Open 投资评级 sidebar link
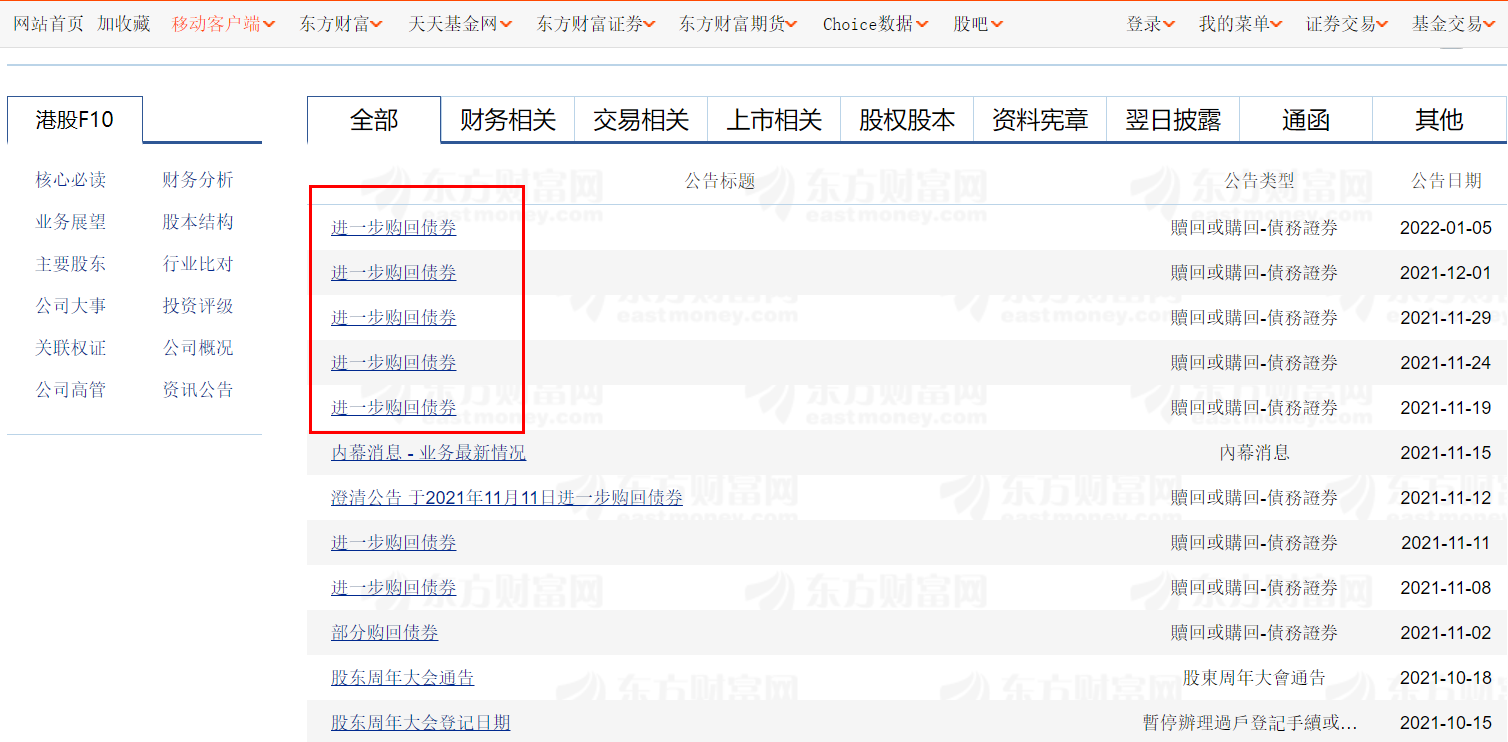 (198, 306)
